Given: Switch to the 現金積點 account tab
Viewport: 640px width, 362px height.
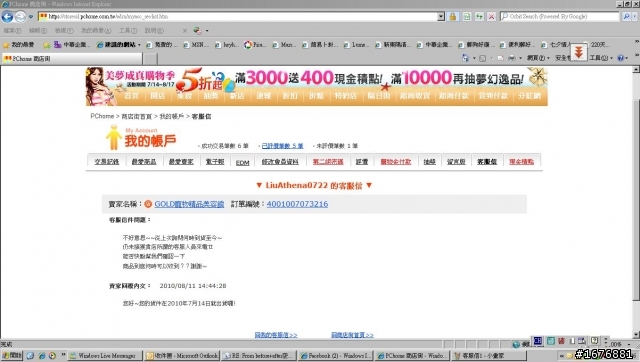Looking at the screenshot, I should [x=522, y=162].
